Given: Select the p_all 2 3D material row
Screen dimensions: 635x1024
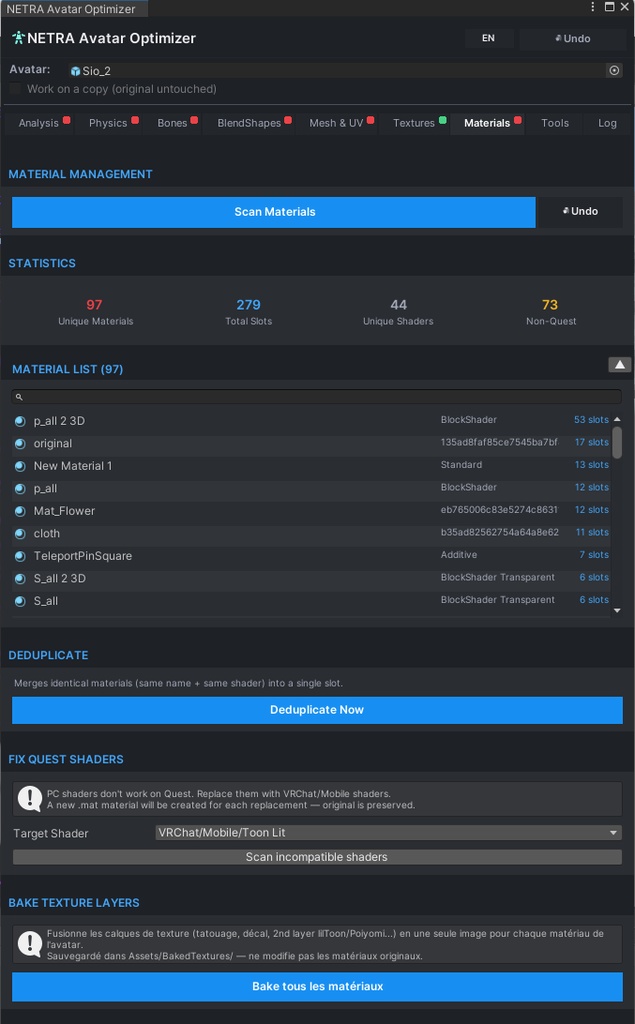Looking at the screenshot, I should point(312,421).
